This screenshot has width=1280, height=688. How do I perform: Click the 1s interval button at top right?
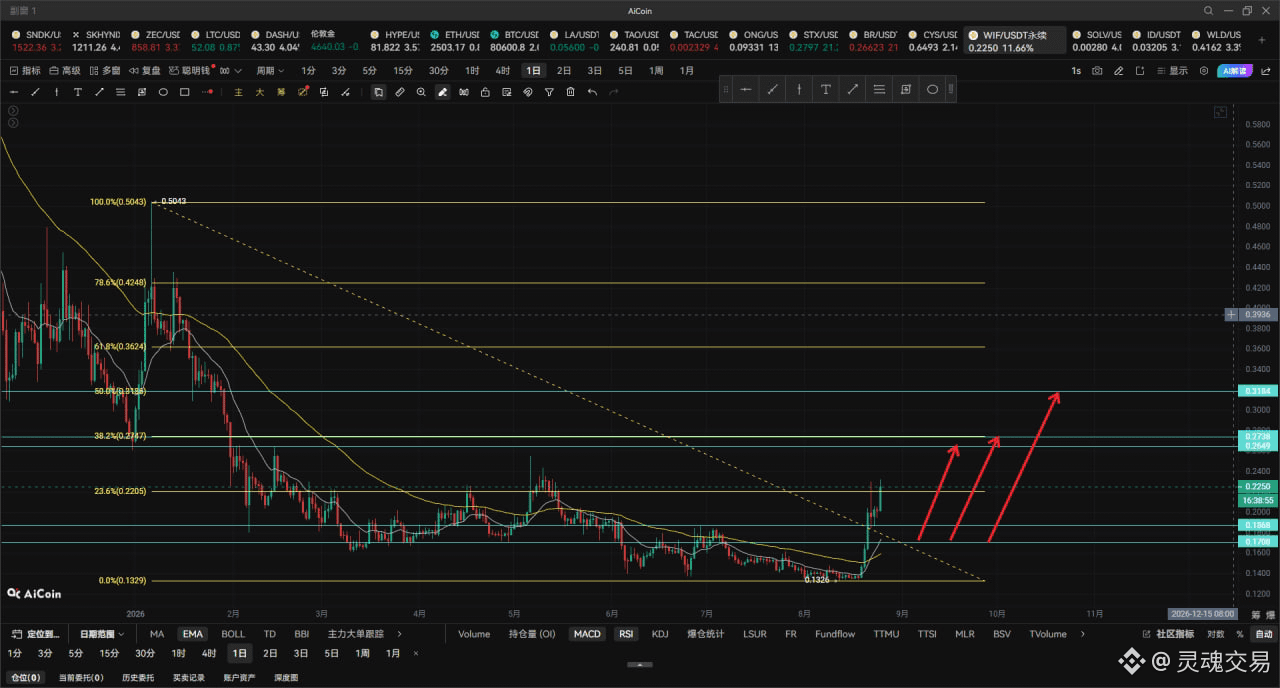[x=1076, y=71]
